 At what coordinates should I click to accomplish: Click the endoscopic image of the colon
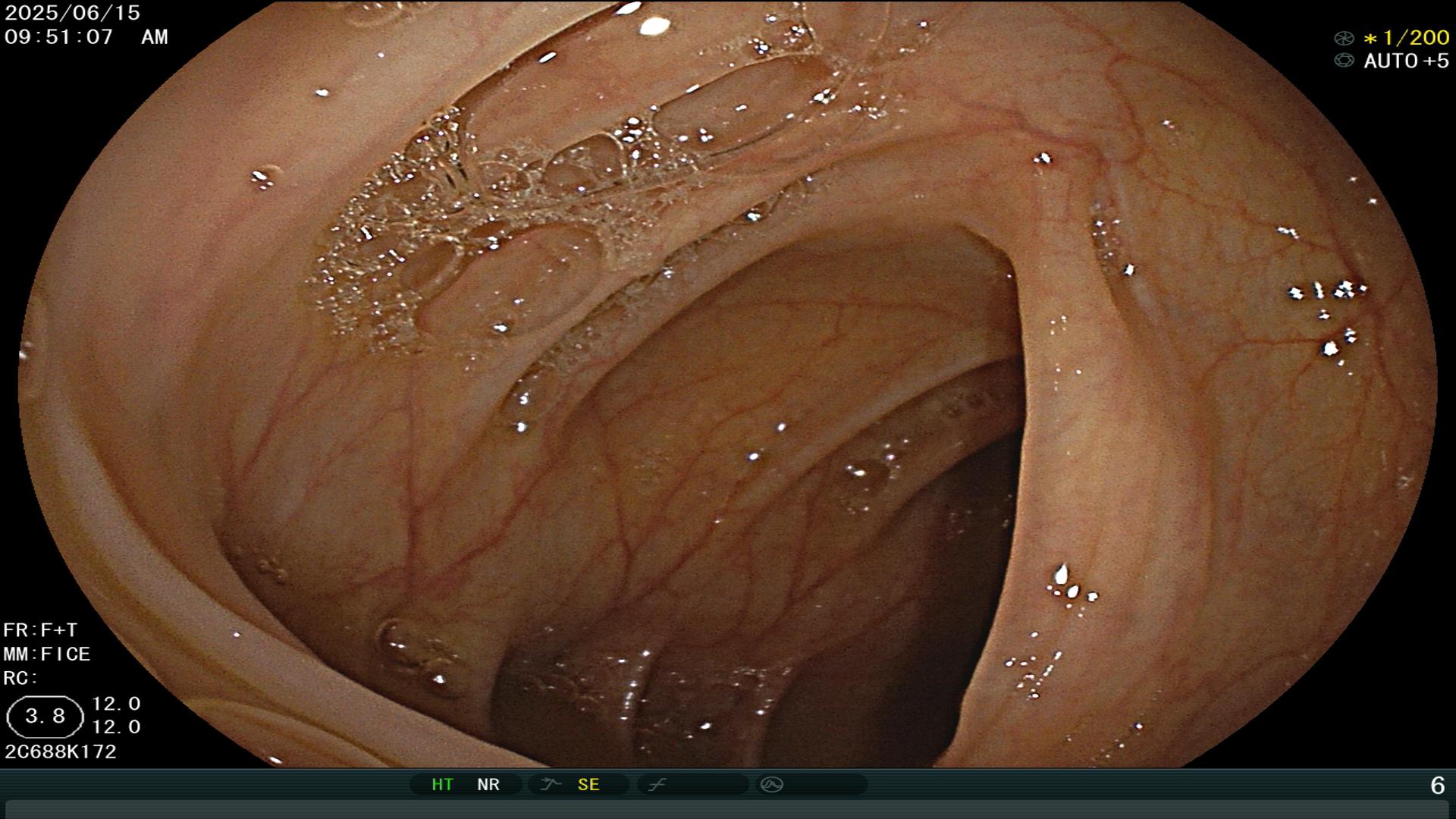pyautogui.click(x=728, y=384)
